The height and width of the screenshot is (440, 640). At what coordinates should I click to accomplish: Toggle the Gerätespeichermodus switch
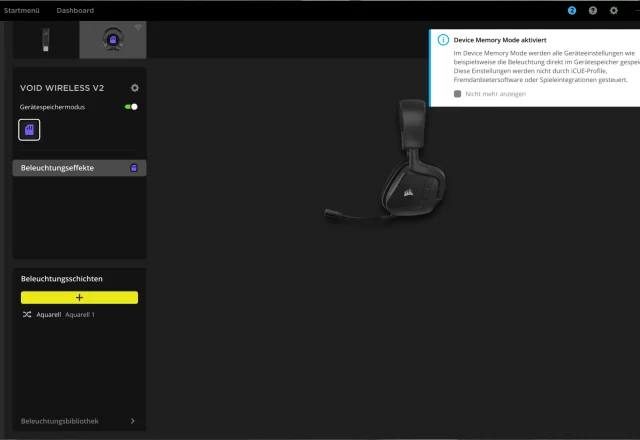coord(131,106)
